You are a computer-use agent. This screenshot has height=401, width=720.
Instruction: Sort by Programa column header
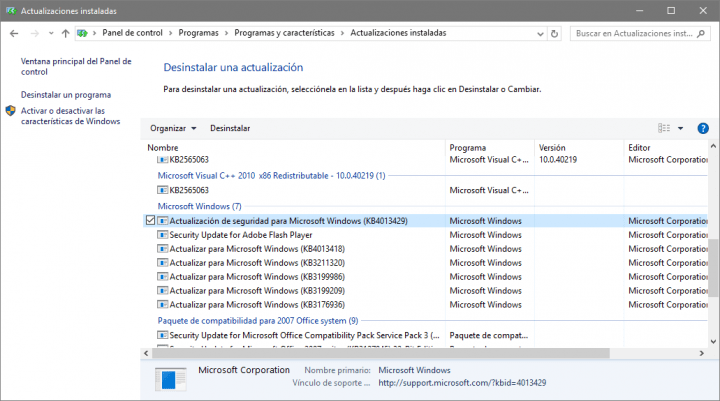[467, 147]
